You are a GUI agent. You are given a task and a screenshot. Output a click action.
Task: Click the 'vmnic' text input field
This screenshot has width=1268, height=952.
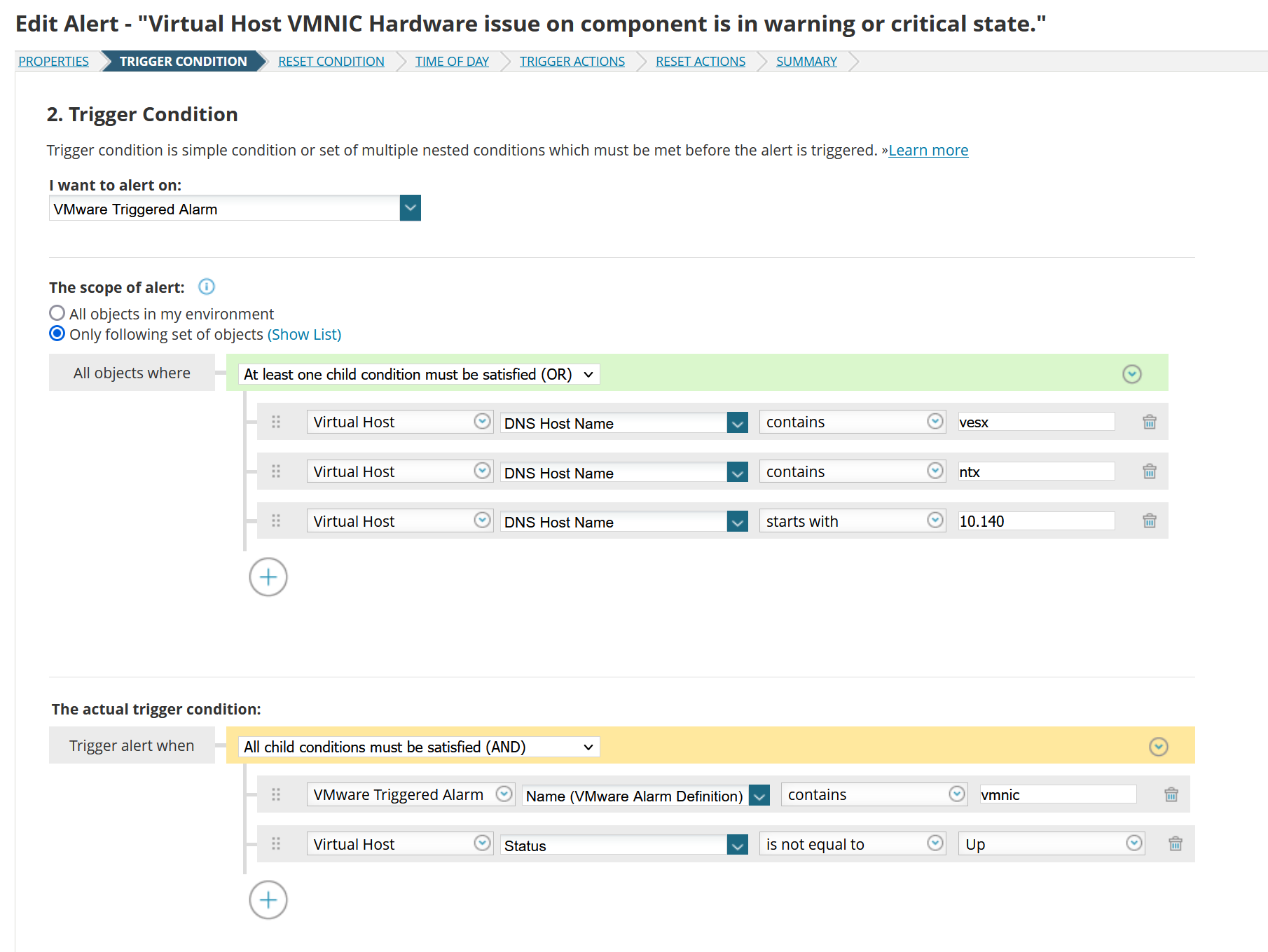1057,794
